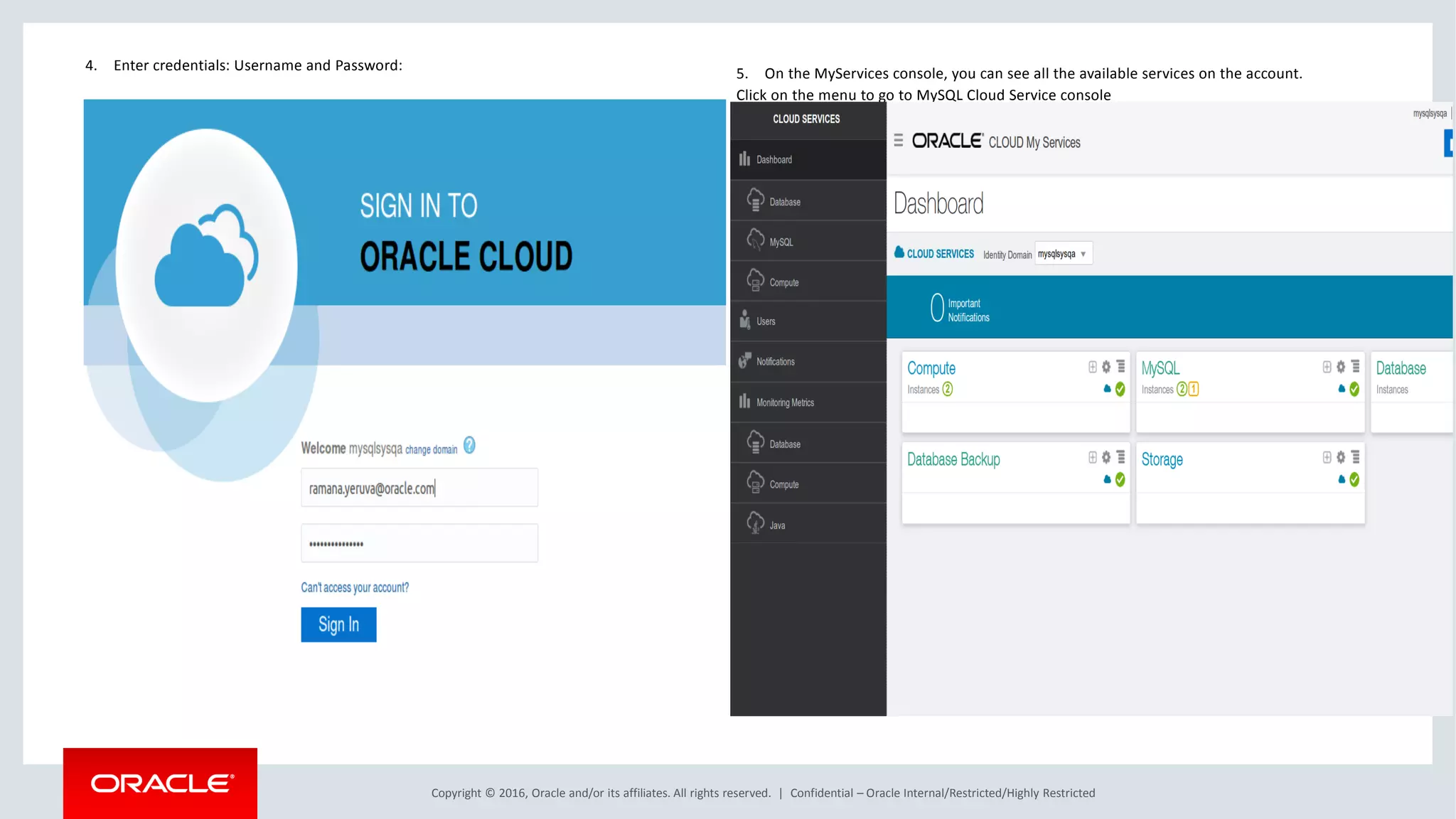
Task: Open the MySQL item in the sidebar
Action: pos(808,241)
